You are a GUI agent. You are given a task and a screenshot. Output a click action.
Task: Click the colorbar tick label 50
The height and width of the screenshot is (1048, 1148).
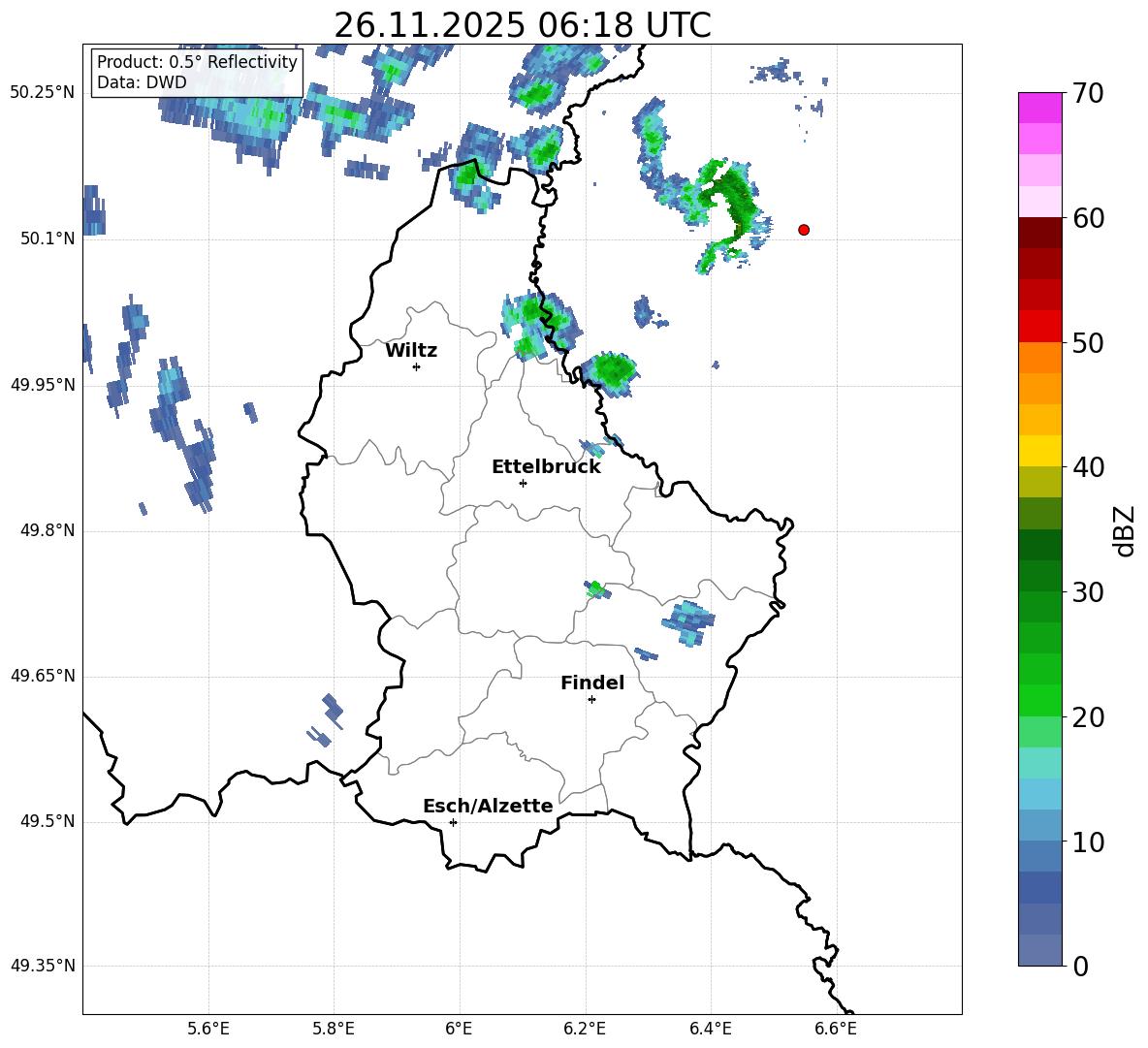(1088, 342)
